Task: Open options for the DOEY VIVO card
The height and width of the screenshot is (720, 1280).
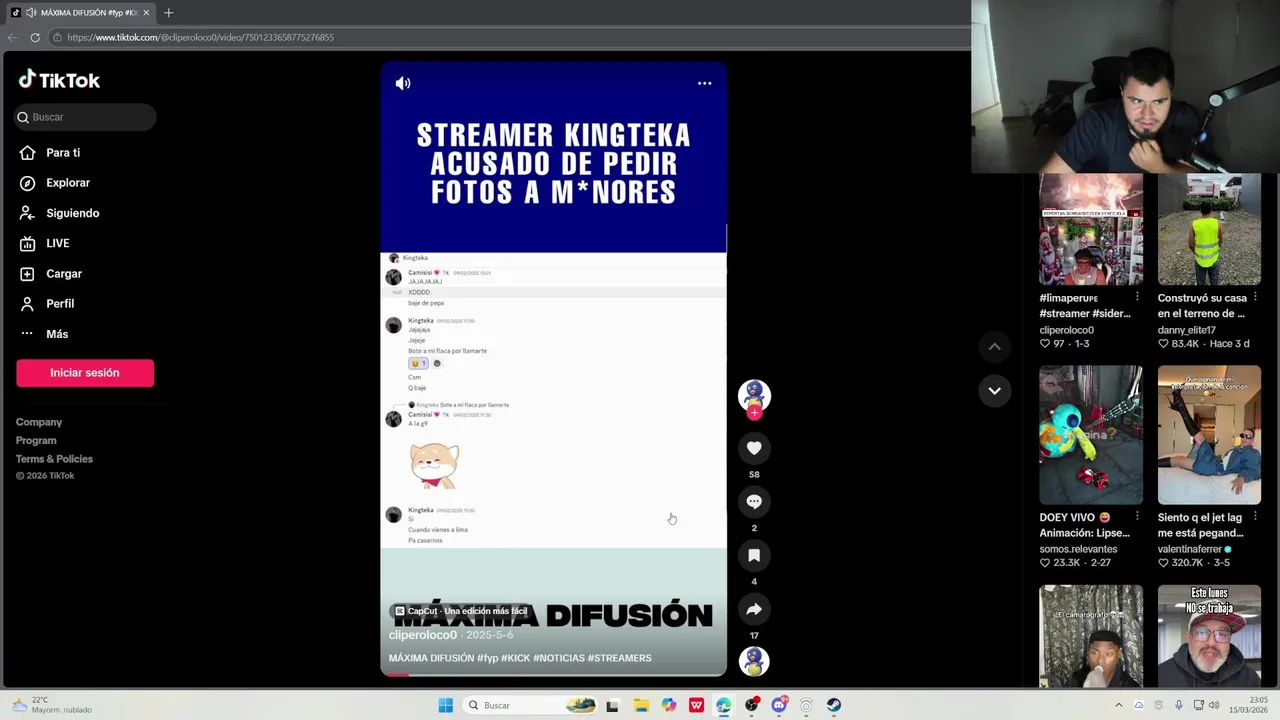Action: pos(1137,518)
